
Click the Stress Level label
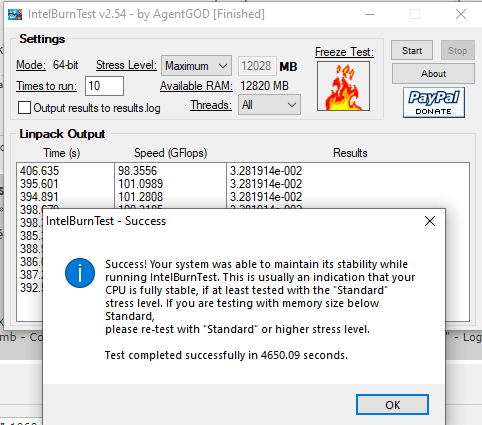(126, 65)
